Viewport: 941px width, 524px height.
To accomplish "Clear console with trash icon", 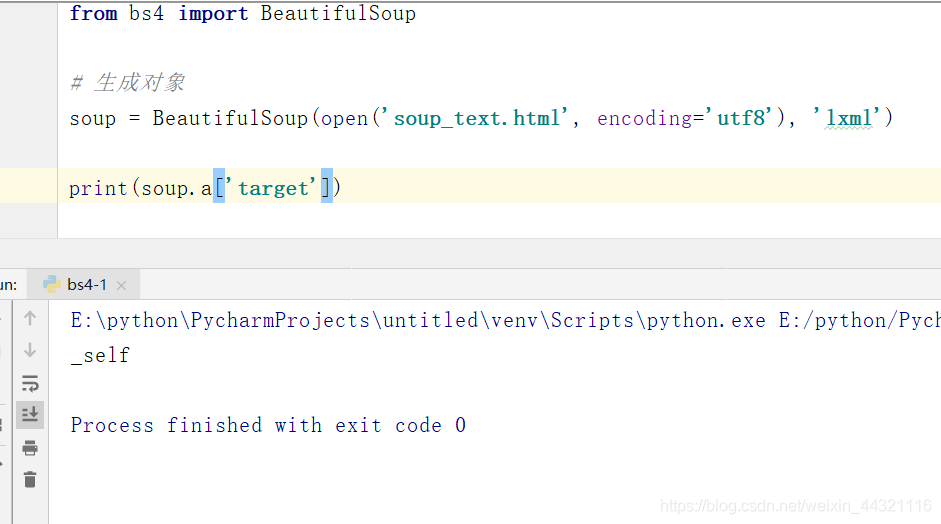I will tap(30, 480).
